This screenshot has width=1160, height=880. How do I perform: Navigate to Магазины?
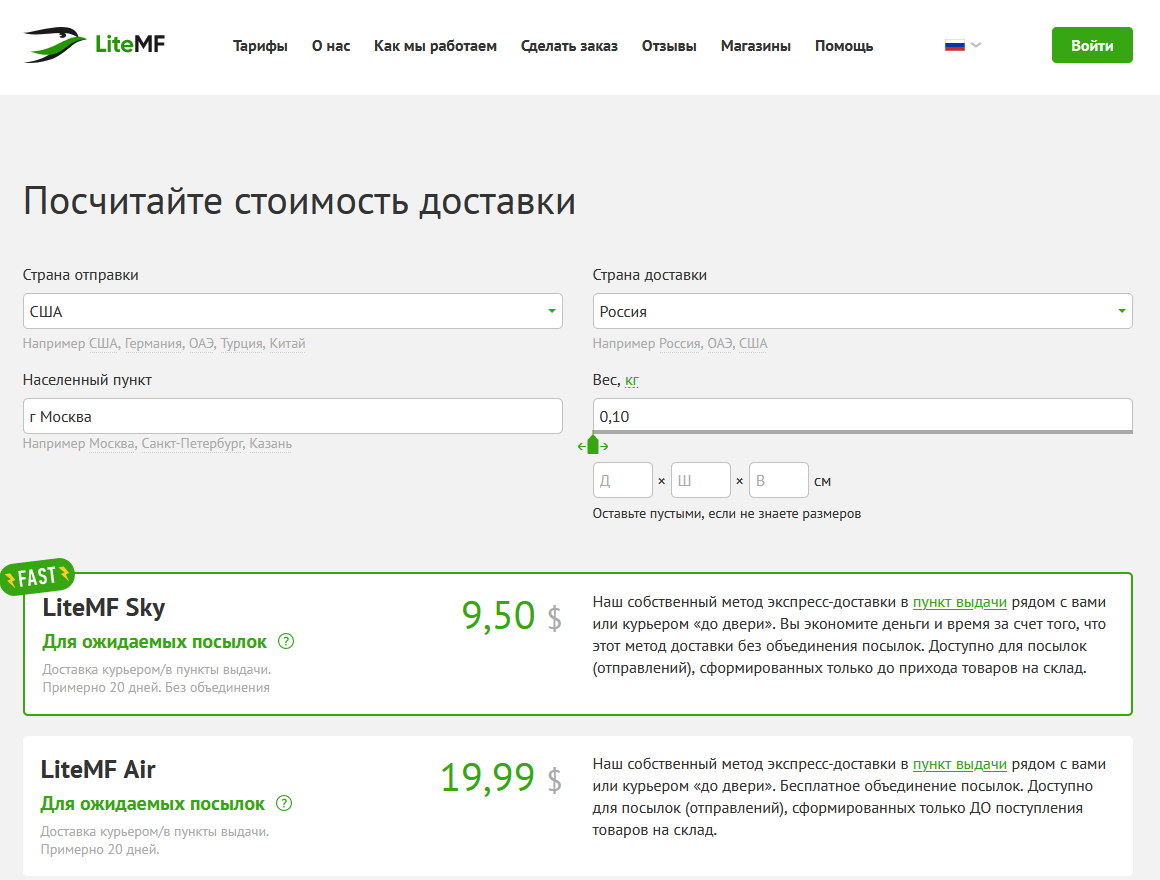coord(755,46)
